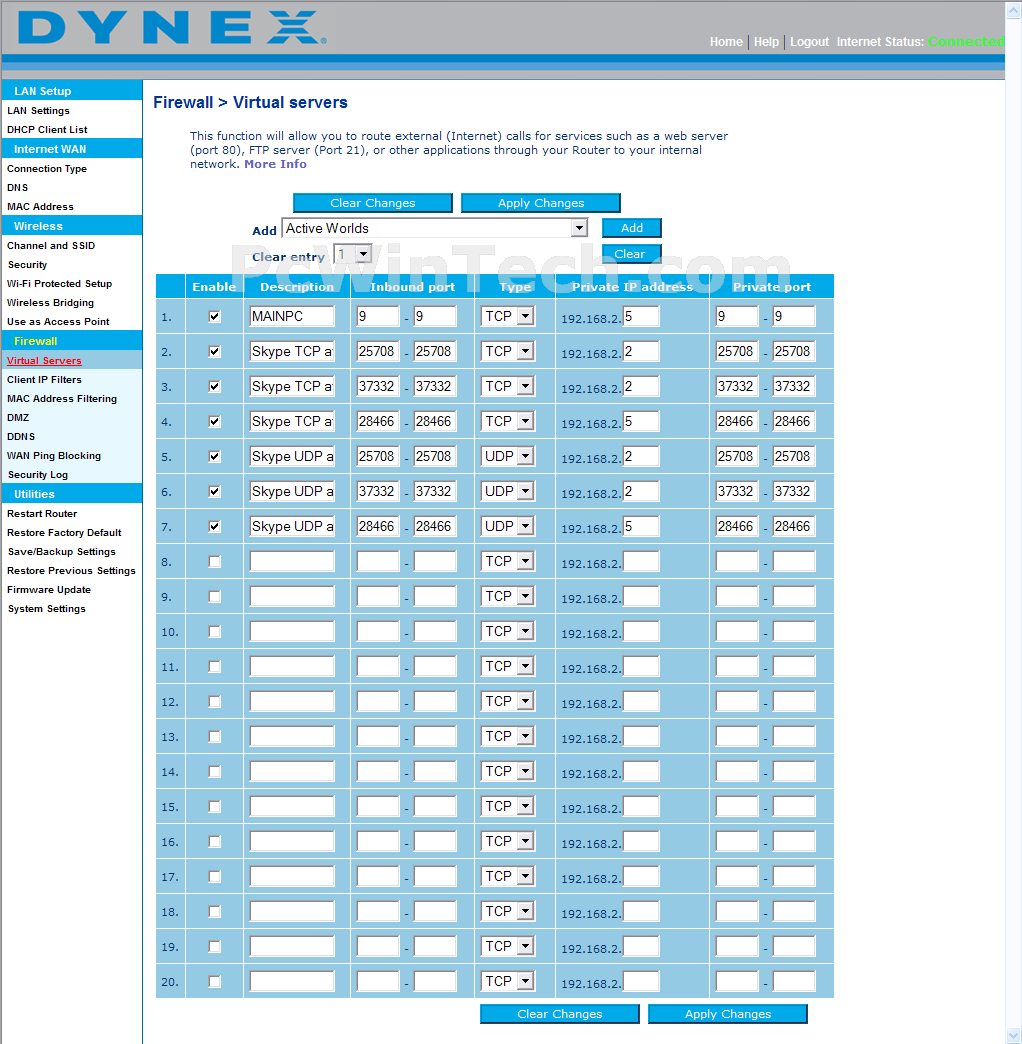The height and width of the screenshot is (1044, 1022).
Task: Click Logout in the header
Action: click(810, 42)
